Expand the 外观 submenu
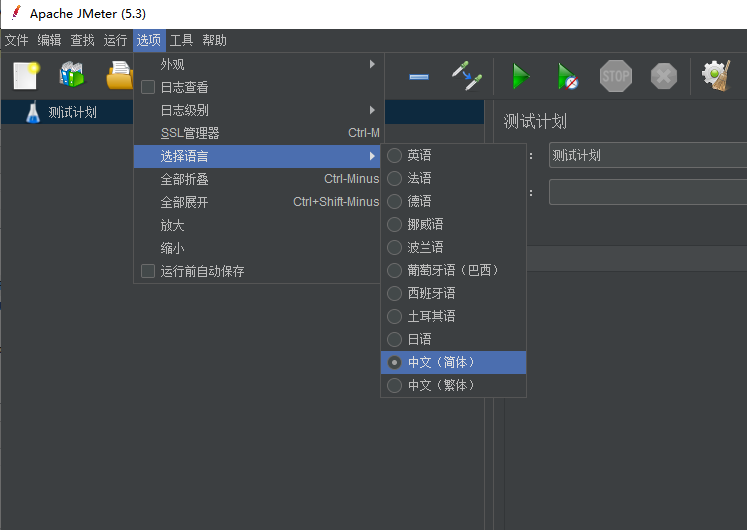Screen dimensions: 747x530 pos(257,64)
